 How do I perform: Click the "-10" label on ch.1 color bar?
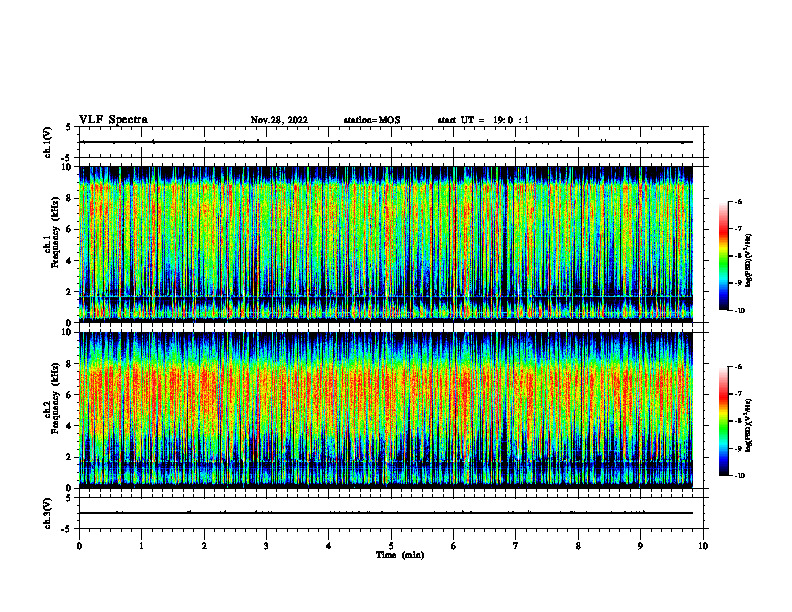tap(739, 311)
